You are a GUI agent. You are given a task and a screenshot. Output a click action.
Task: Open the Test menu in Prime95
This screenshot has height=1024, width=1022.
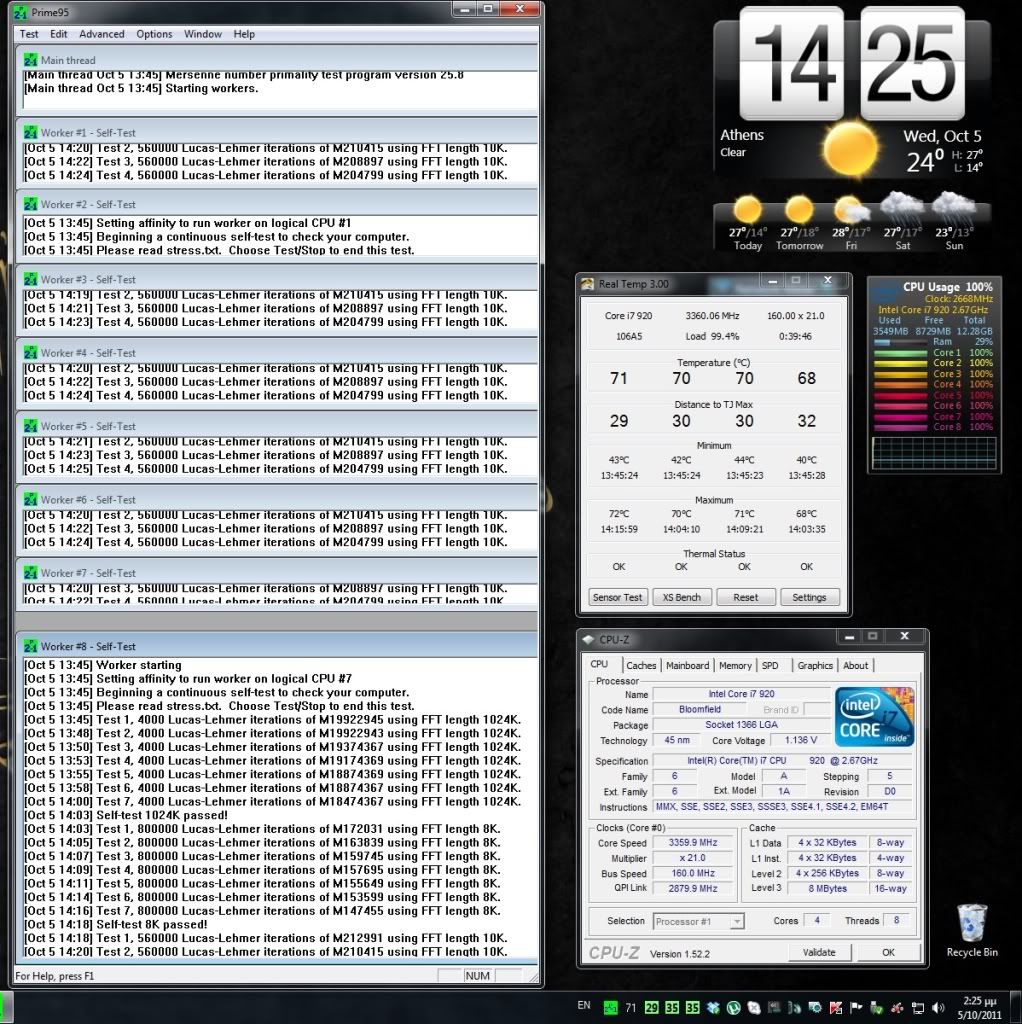click(29, 34)
